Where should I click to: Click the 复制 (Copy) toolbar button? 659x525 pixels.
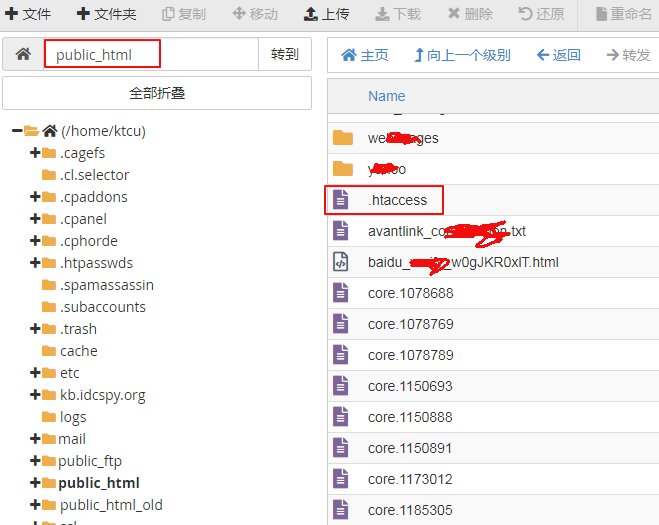pyautogui.click(x=184, y=14)
